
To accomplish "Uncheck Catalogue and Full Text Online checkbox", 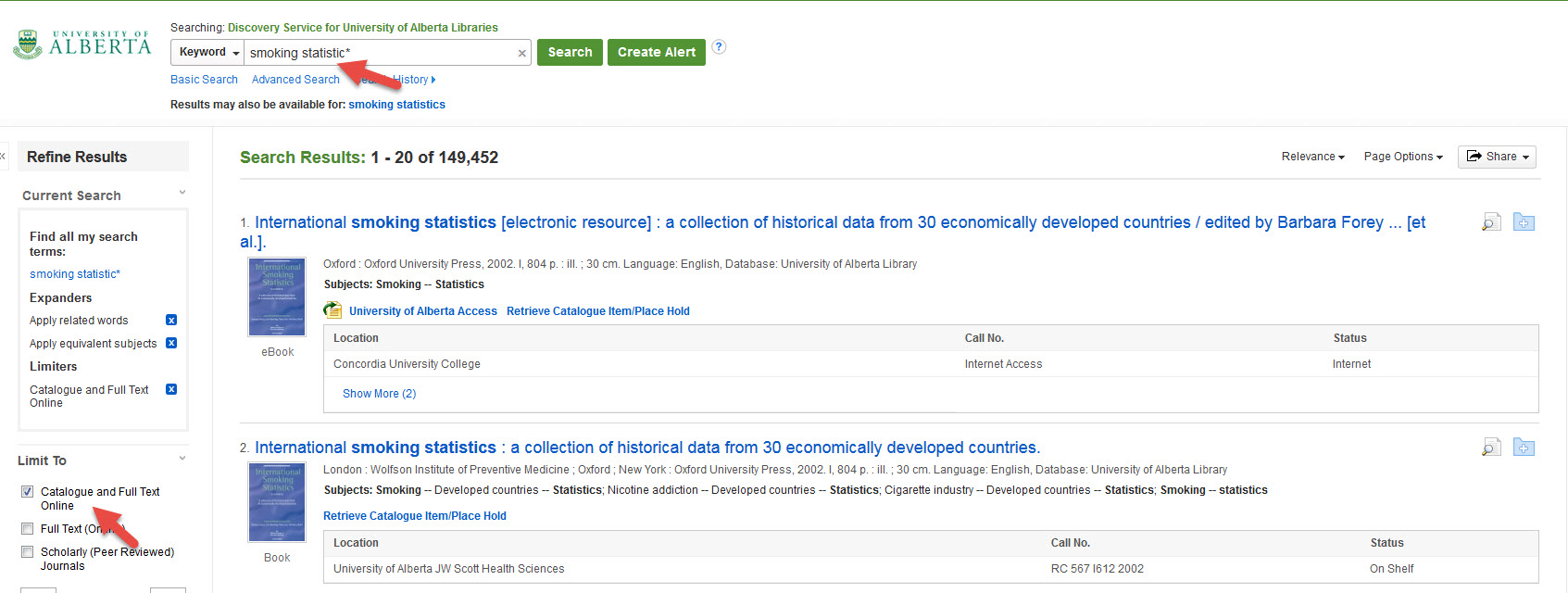I will tap(28, 492).
